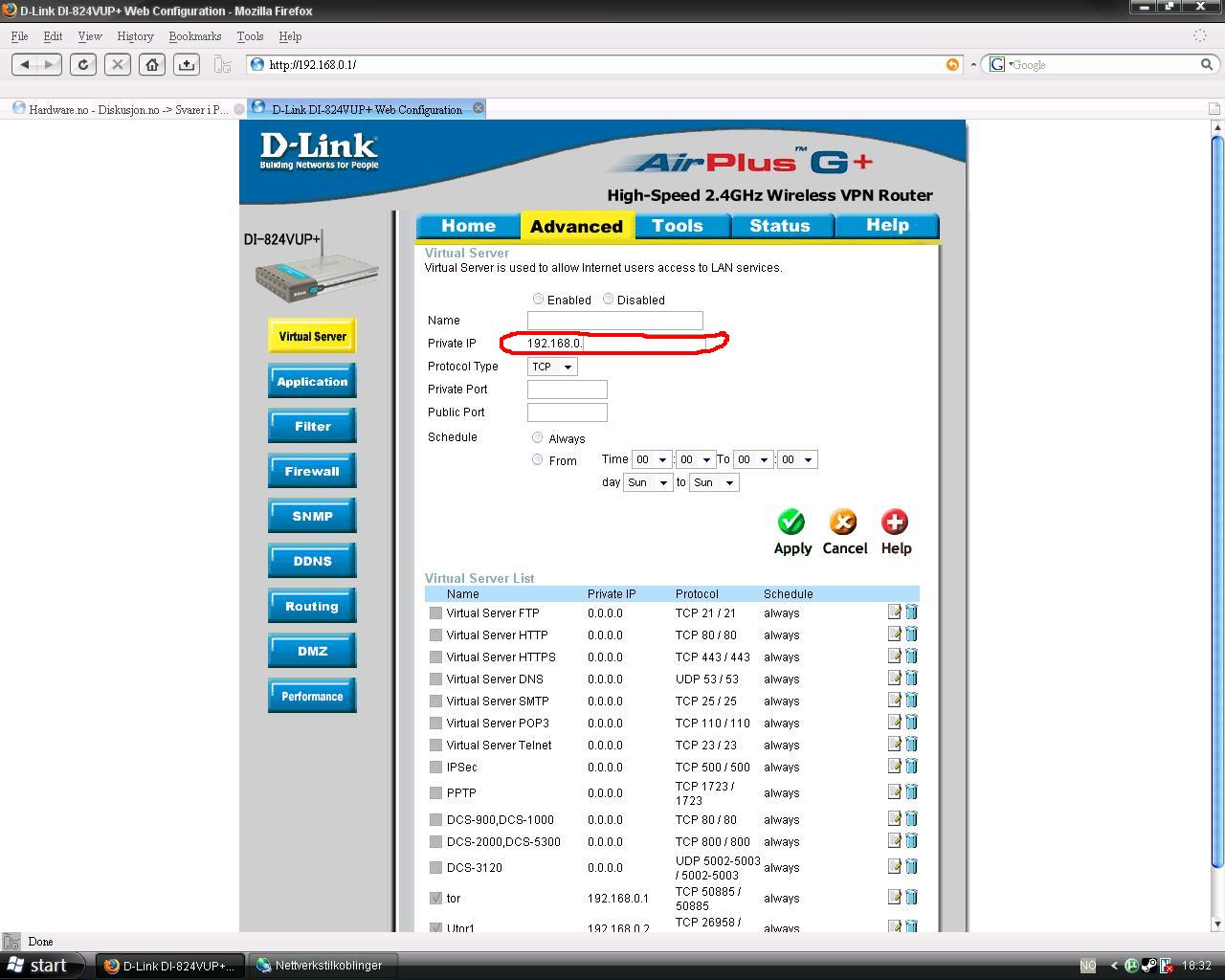Image resolution: width=1225 pixels, height=980 pixels.
Task: Open the end day Sun dropdown
Action: pyautogui.click(x=714, y=482)
